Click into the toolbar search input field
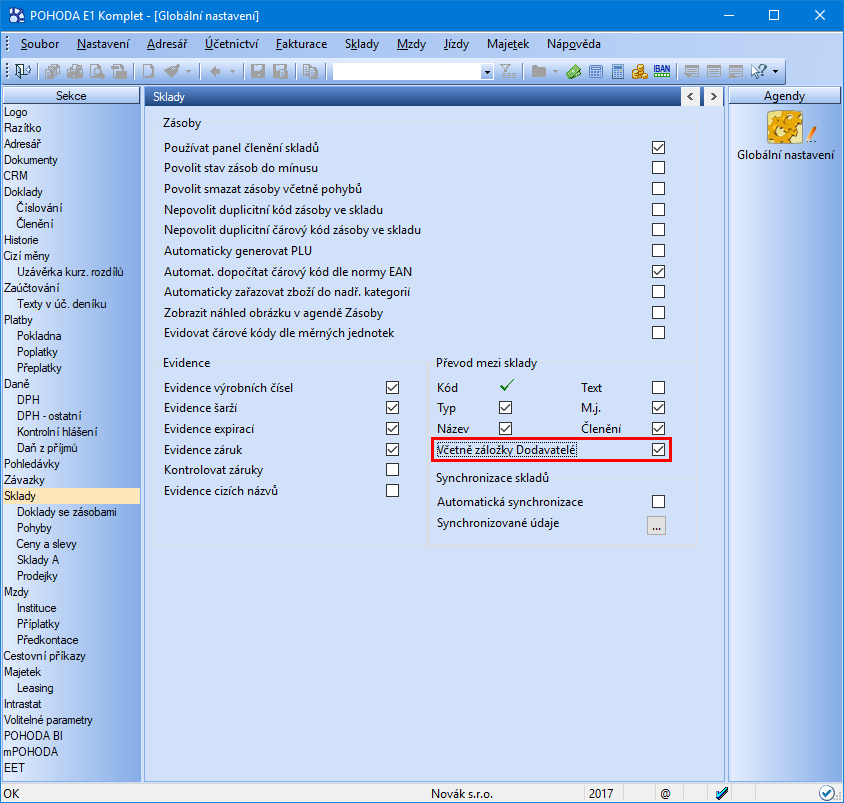Viewport: 844px width, 803px height. tap(407, 72)
